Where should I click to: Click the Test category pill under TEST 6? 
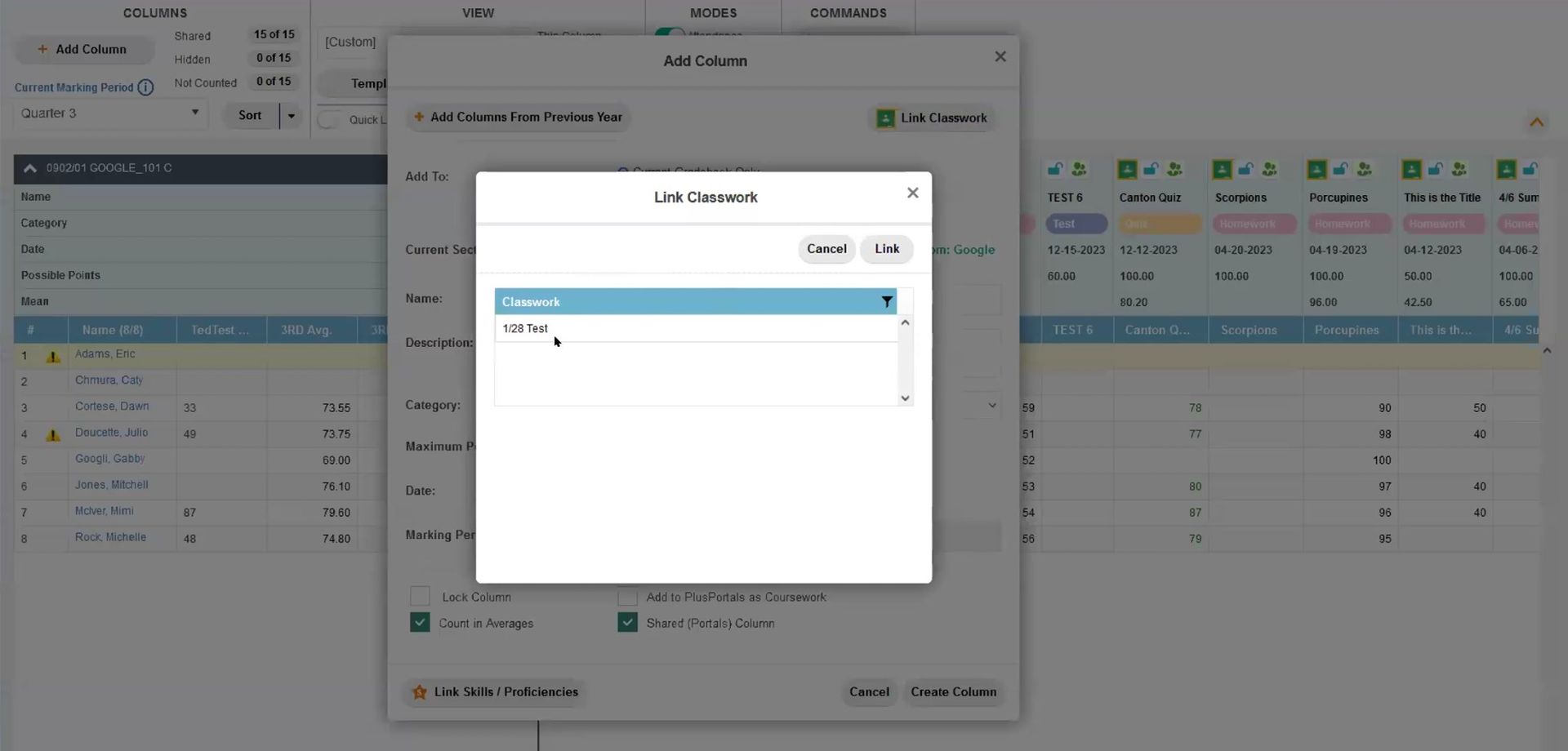(x=1076, y=224)
